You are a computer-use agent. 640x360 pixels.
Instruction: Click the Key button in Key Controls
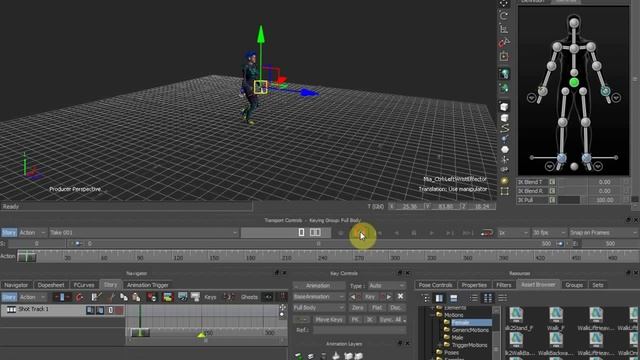370,297
